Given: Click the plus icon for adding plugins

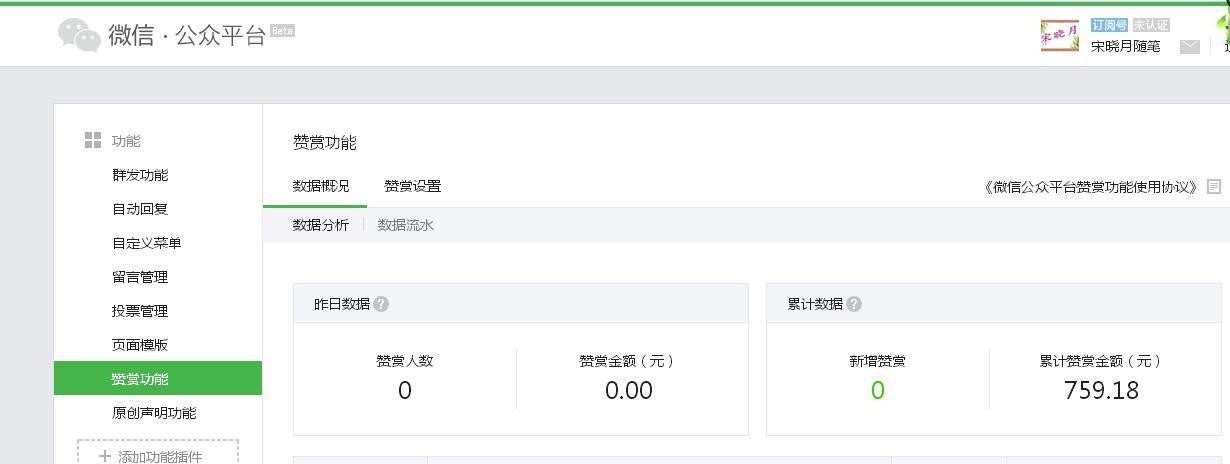Looking at the screenshot, I should 105,456.
